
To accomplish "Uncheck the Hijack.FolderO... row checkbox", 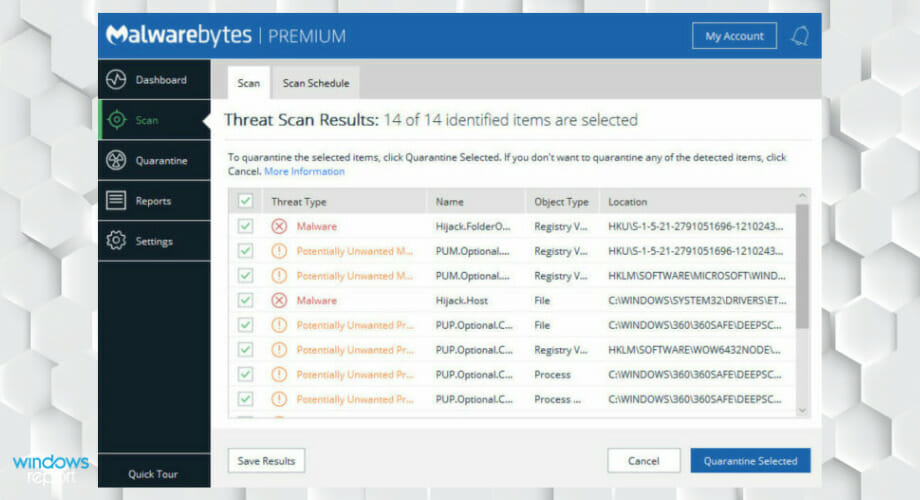I will click(x=245, y=226).
